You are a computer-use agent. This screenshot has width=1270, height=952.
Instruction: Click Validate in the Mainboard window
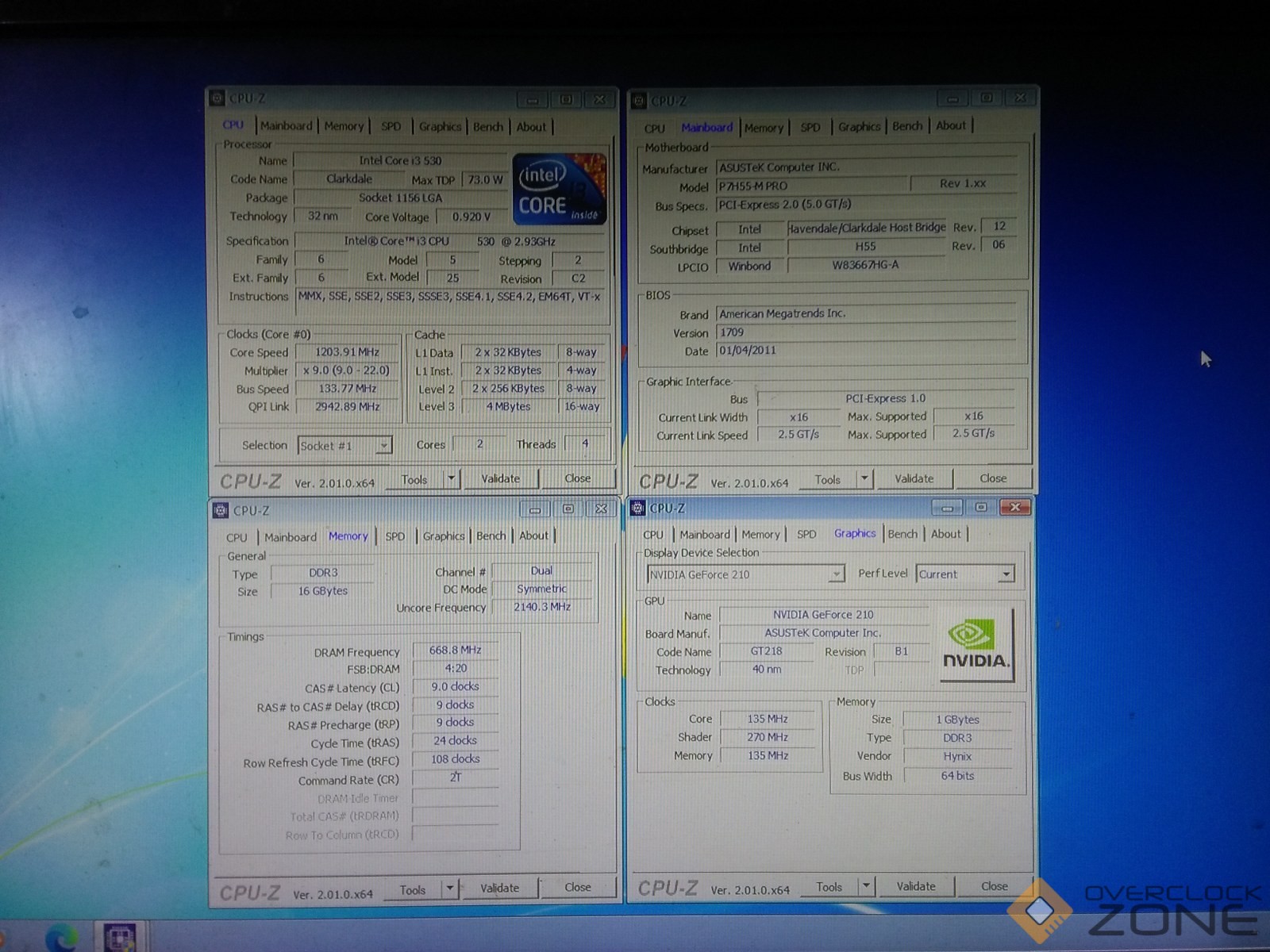[914, 478]
